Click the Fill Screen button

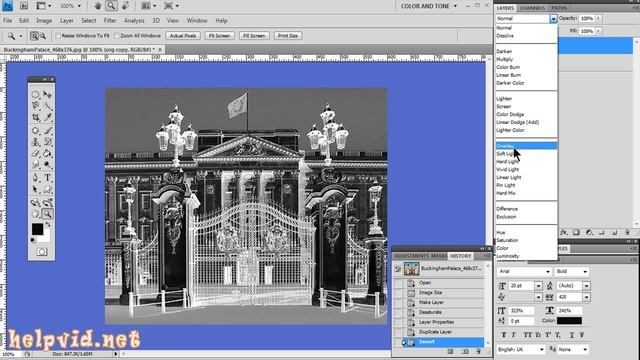coord(254,36)
